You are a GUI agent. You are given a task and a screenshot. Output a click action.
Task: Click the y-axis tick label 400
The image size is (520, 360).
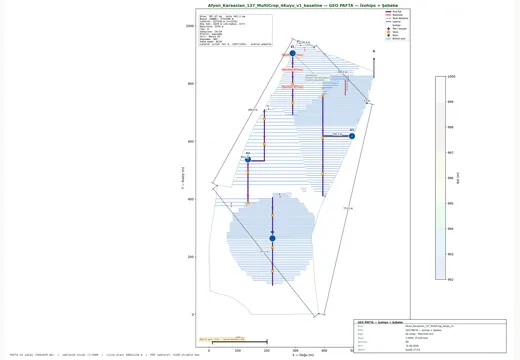point(191,199)
